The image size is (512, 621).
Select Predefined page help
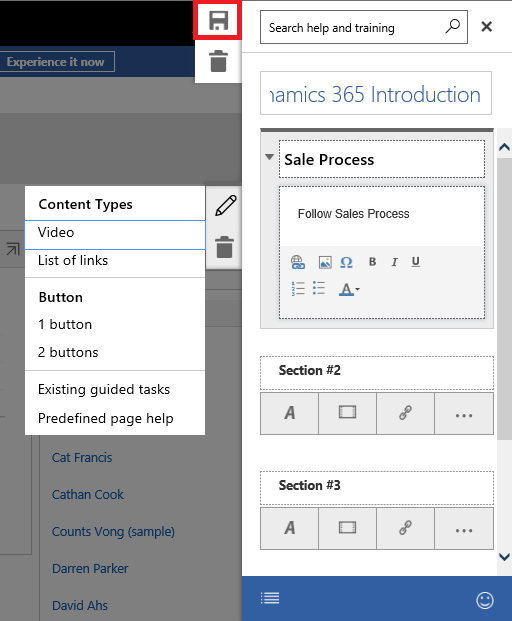tap(106, 419)
